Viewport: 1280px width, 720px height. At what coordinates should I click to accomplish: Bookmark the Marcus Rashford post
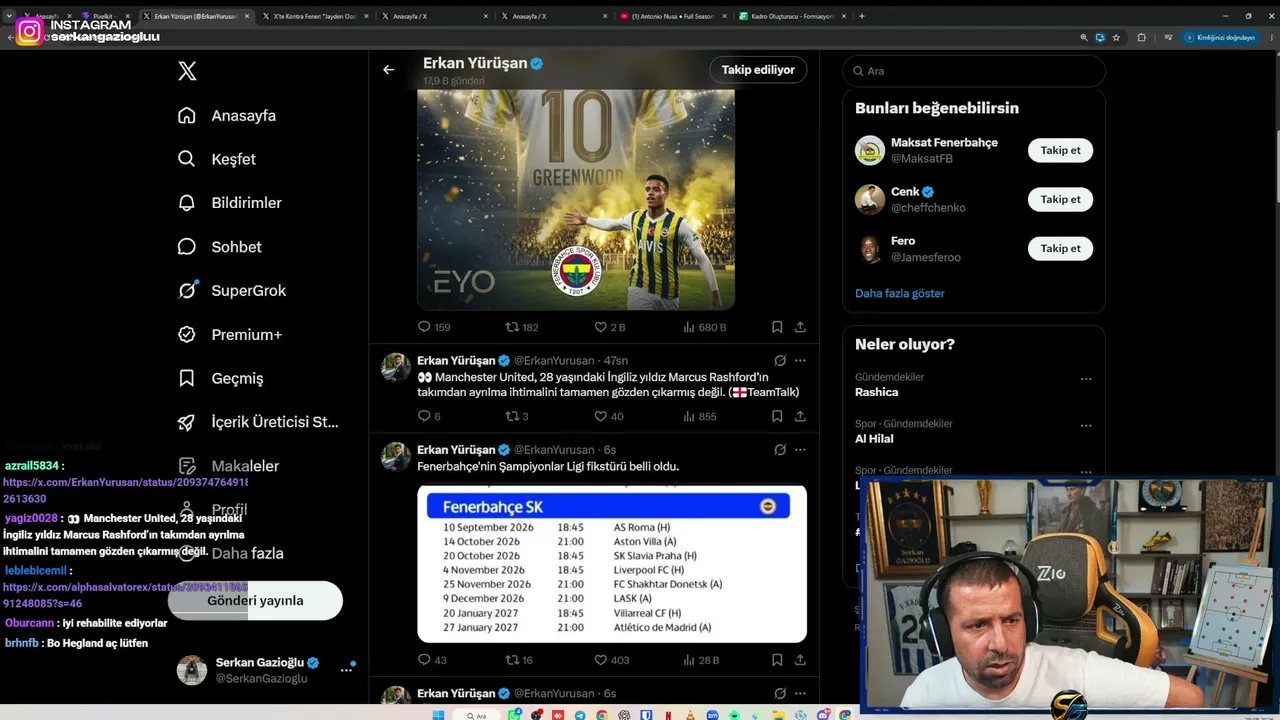pos(777,416)
